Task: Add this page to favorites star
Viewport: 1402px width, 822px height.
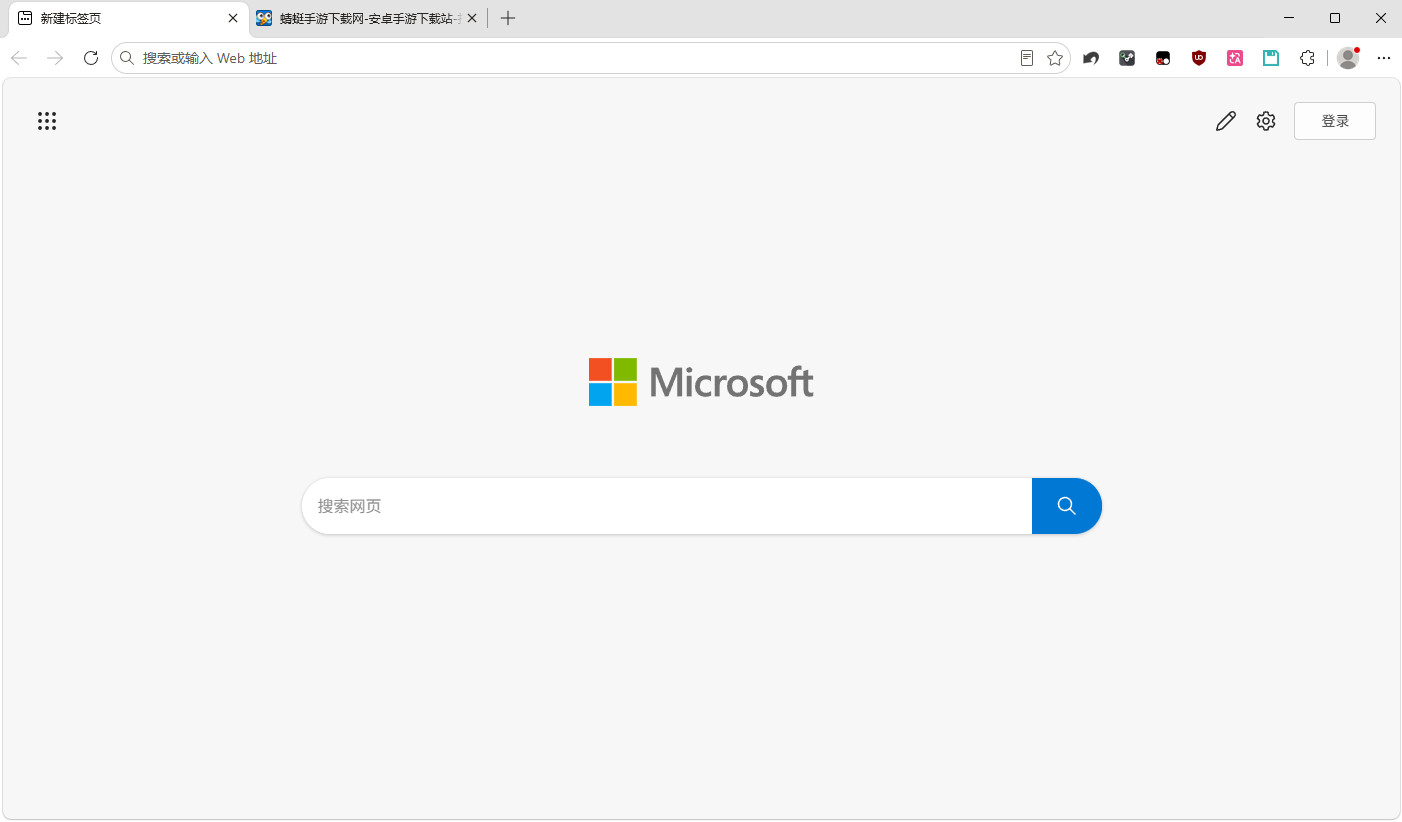Action: pyautogui.click(x=1055, y=58)
